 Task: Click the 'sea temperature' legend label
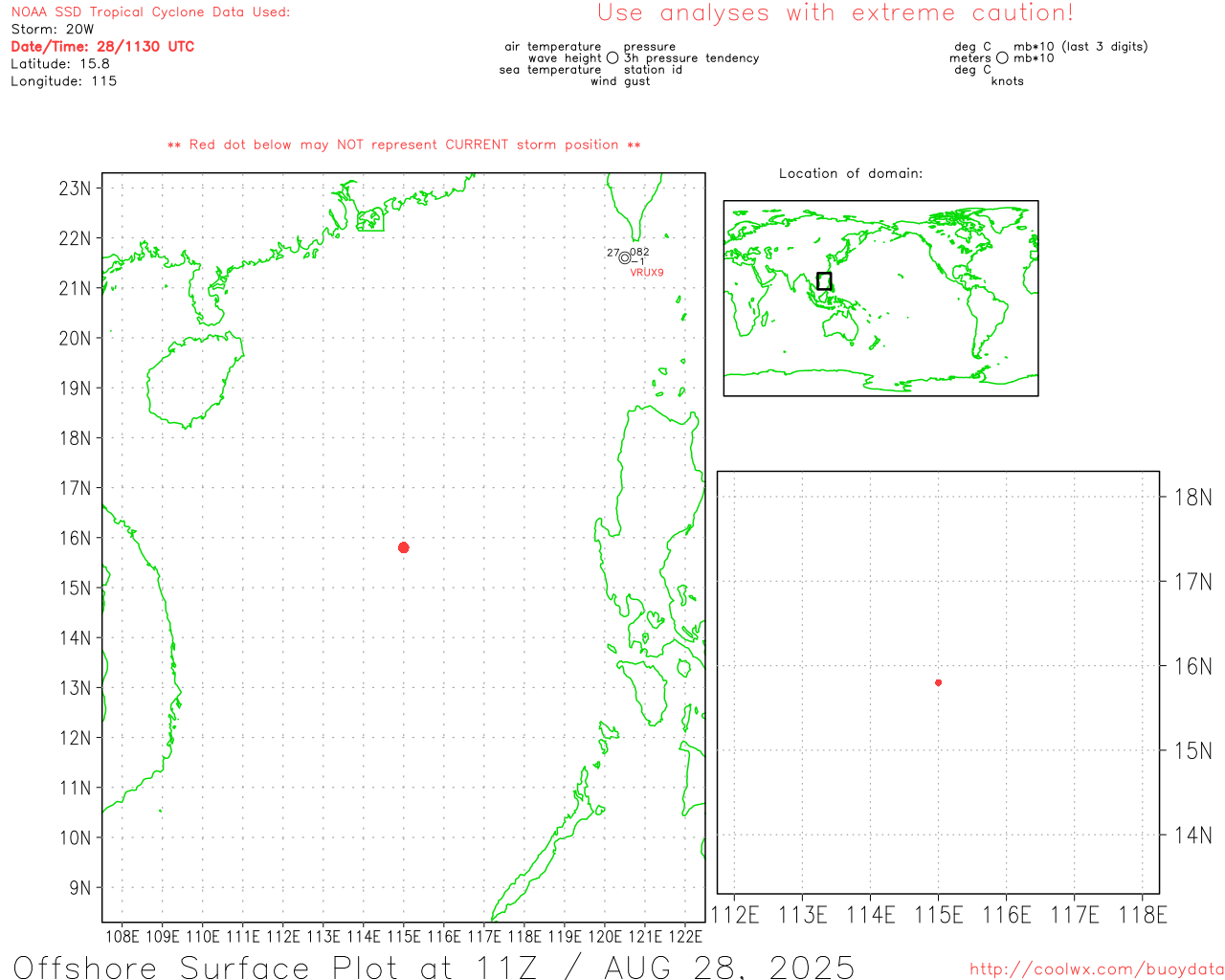click(550, 70)
